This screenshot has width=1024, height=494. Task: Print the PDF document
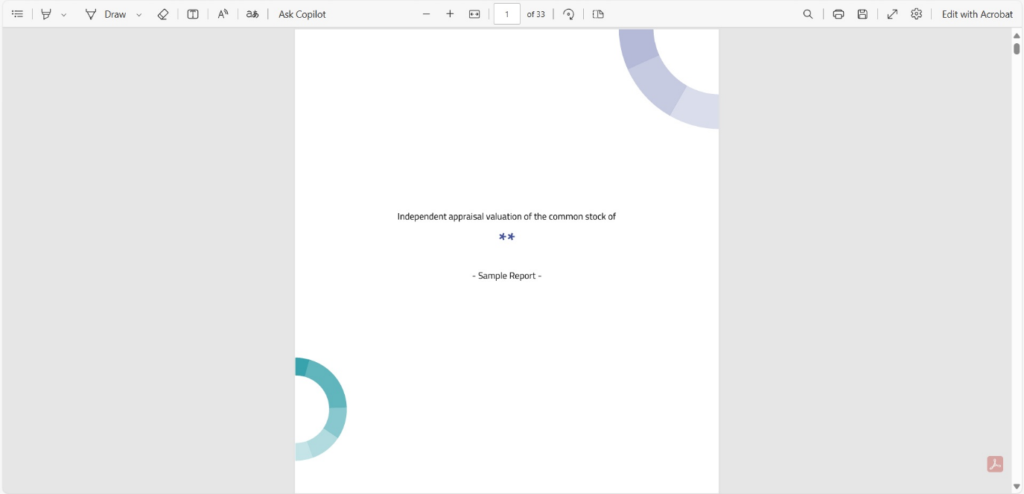[838, 14]
